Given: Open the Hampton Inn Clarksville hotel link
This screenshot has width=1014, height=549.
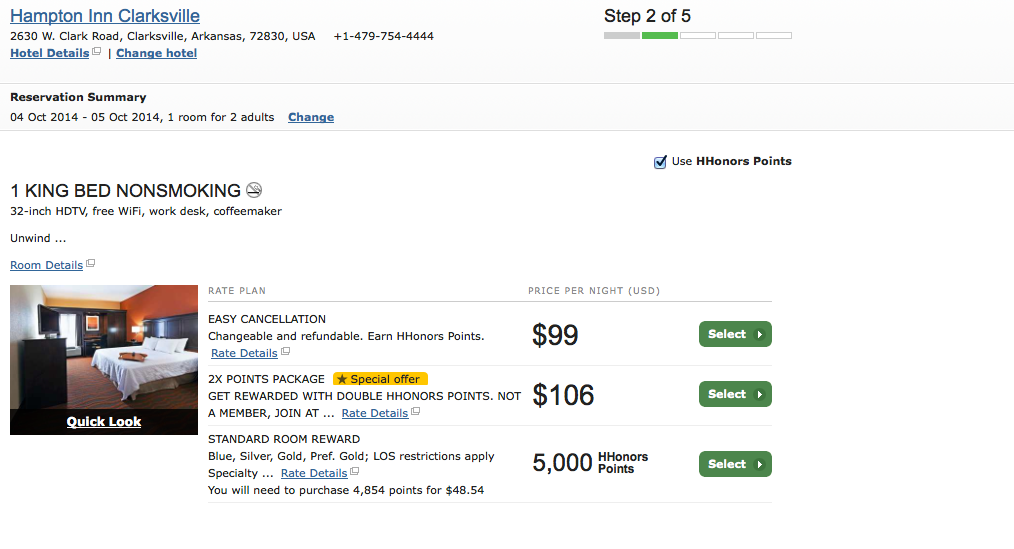Looking at the screenshot, I should [x=105, y=16].
